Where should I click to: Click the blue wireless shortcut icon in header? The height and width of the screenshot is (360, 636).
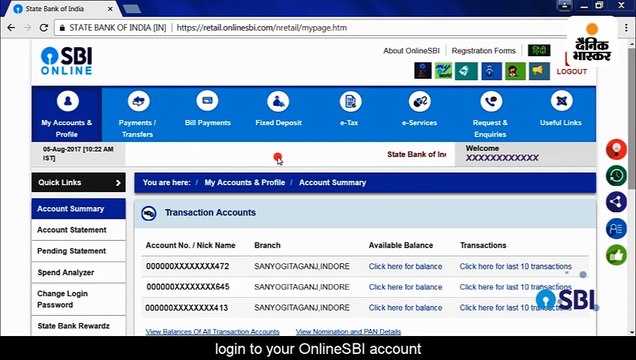coord(491,71)
